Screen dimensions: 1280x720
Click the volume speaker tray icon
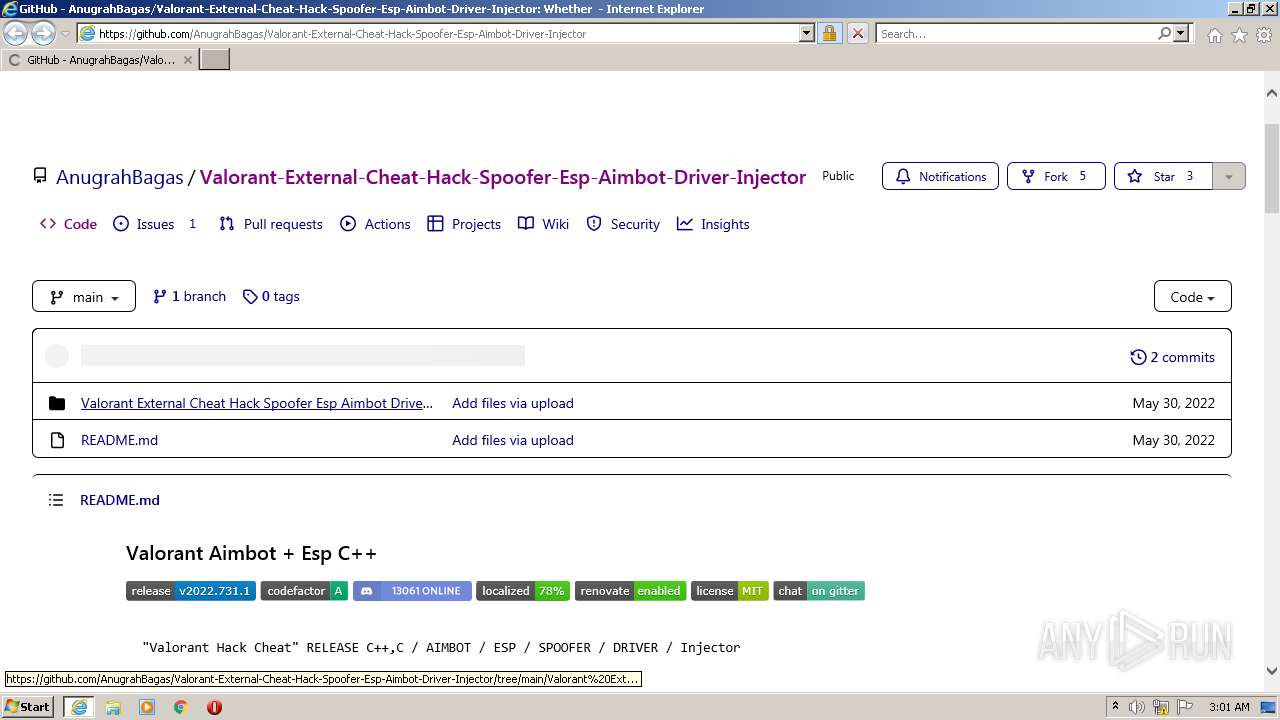coord(1137,707)
